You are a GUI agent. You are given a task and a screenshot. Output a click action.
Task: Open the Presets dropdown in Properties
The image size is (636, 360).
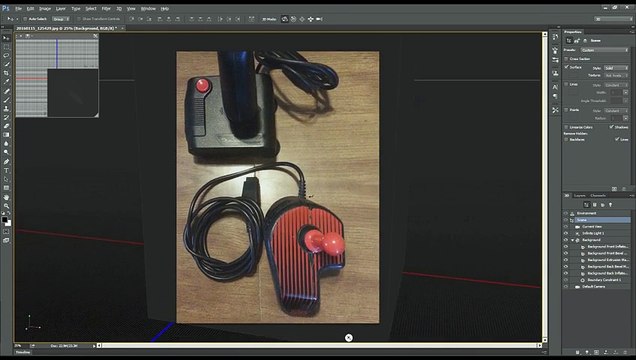(604, 50)
